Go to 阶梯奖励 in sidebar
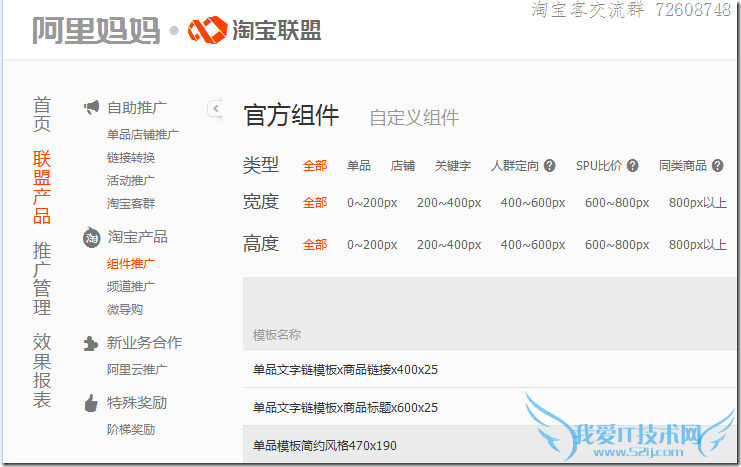The height and width of the screenshot is (467, 741). tap(131, 430)
